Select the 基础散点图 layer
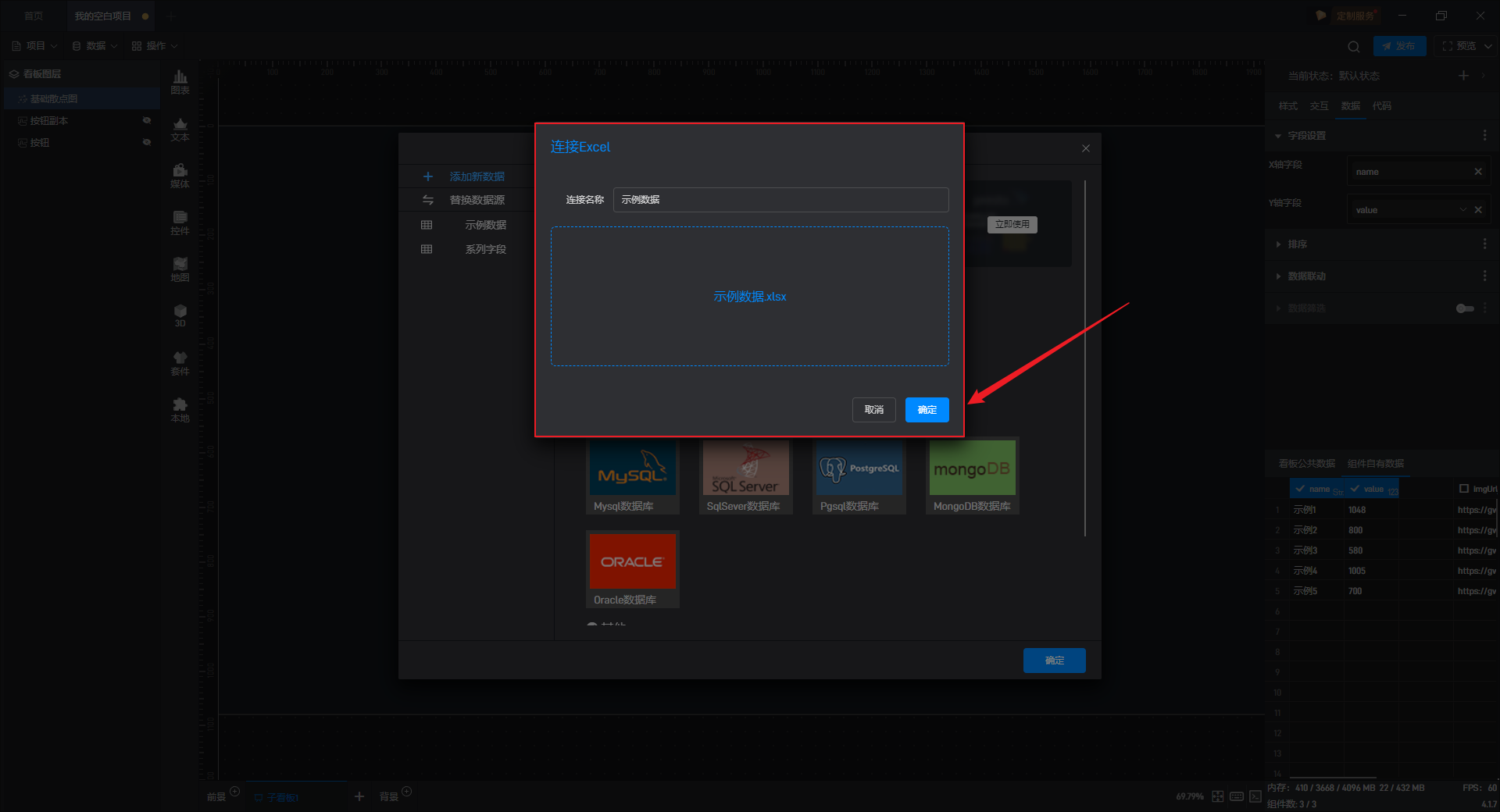The height and width of the screenshot is (812, 1500). [81, 98]
